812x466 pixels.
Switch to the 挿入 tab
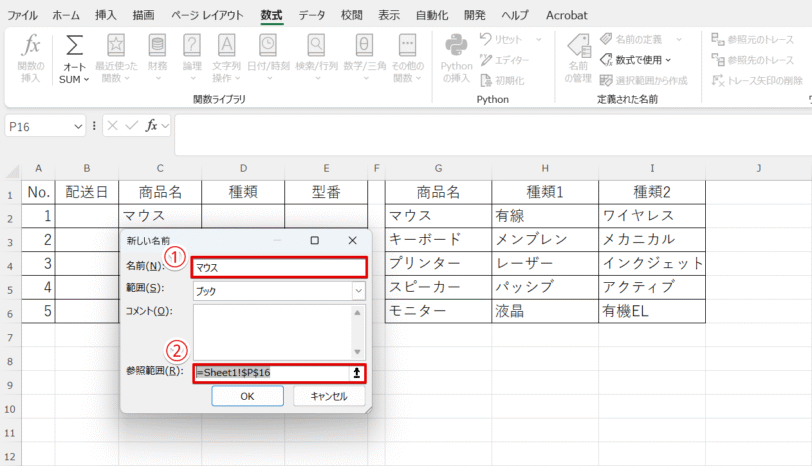106,15
